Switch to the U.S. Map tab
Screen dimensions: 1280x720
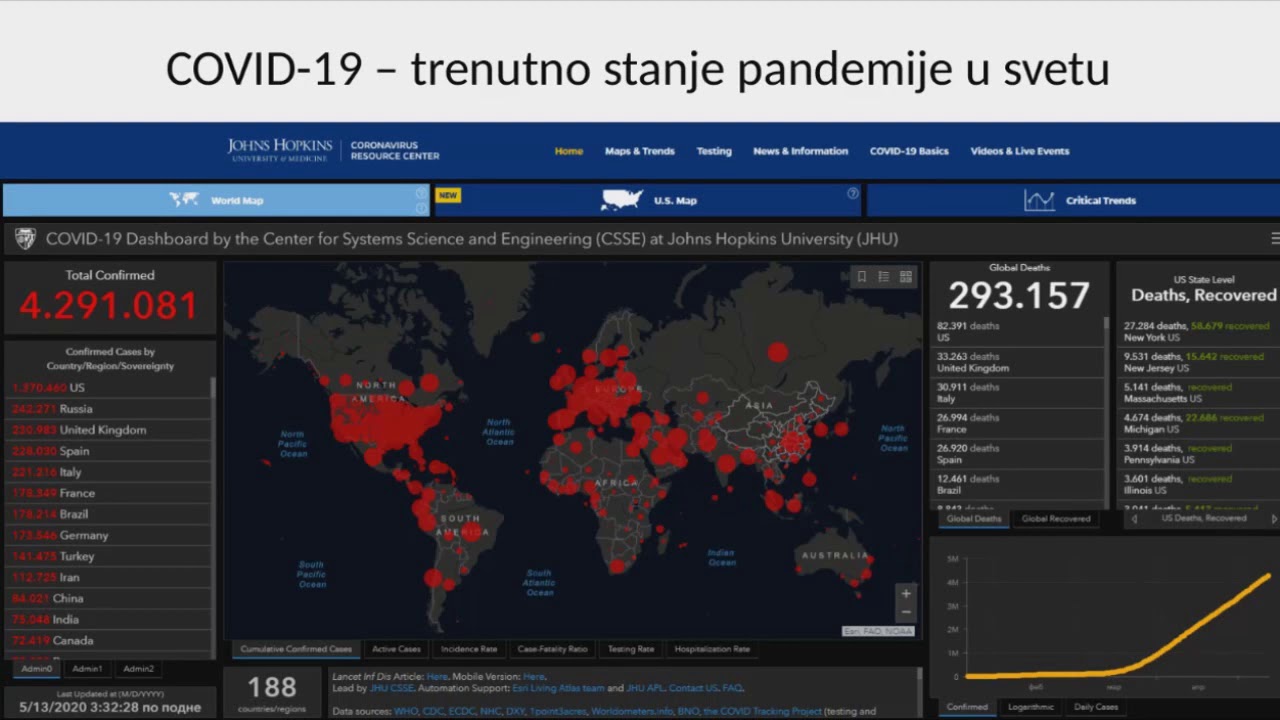(648, 200)
